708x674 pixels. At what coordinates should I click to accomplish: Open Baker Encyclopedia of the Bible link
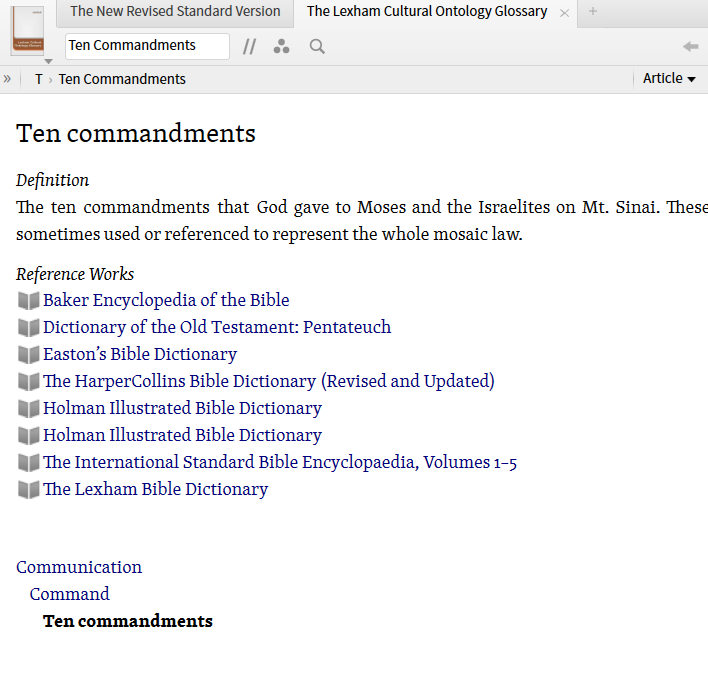166,300
